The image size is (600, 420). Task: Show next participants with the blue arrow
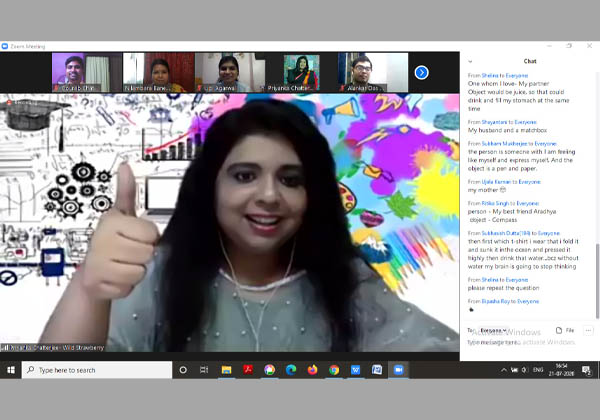click(421, 72)
